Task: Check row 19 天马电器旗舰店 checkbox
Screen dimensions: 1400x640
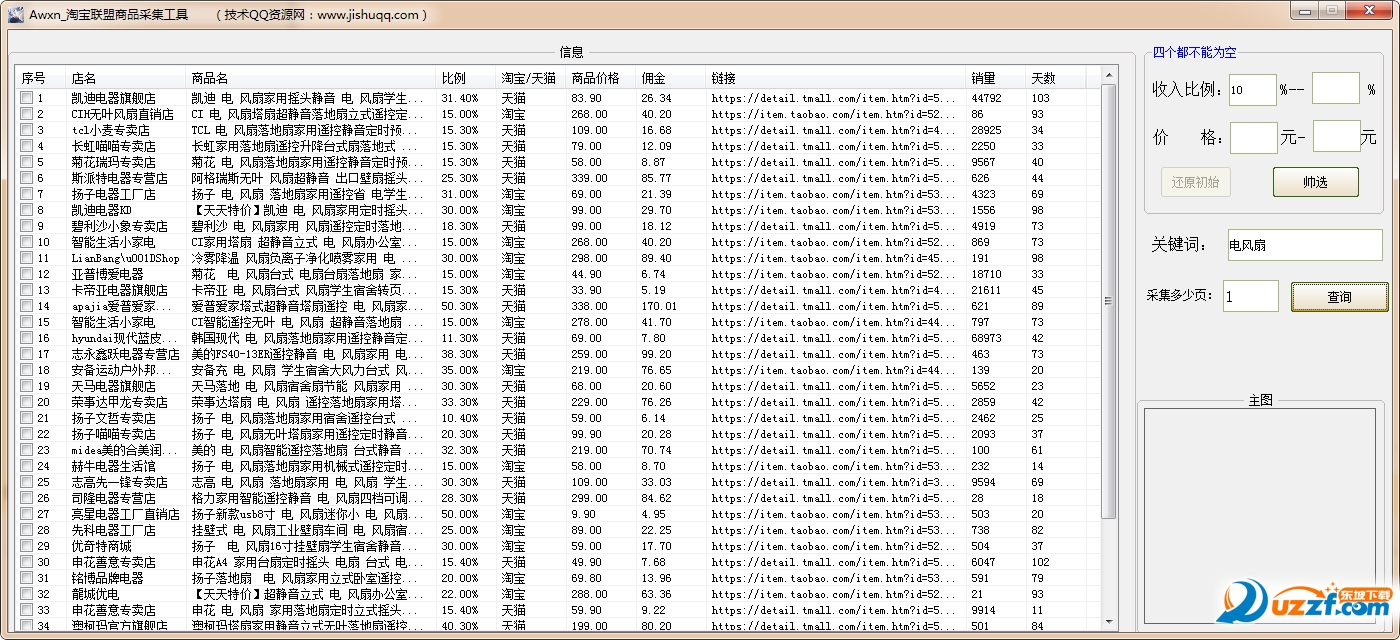Action: coord(27,386)
